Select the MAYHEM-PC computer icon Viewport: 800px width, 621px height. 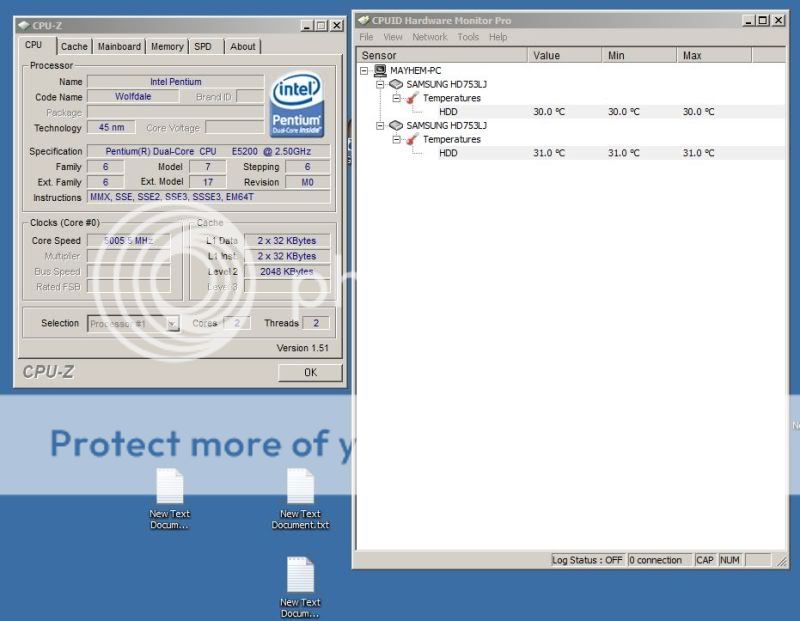(380, 70)
